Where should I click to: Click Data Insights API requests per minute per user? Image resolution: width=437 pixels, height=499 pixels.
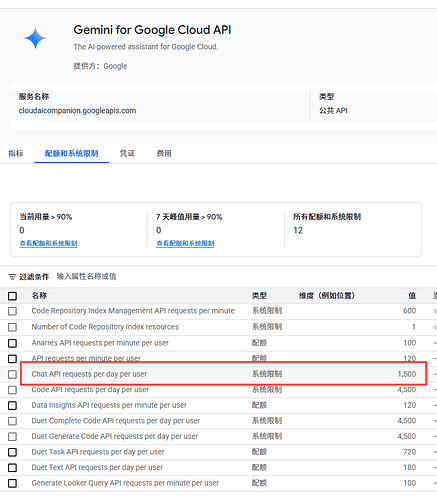coord(109,405)
